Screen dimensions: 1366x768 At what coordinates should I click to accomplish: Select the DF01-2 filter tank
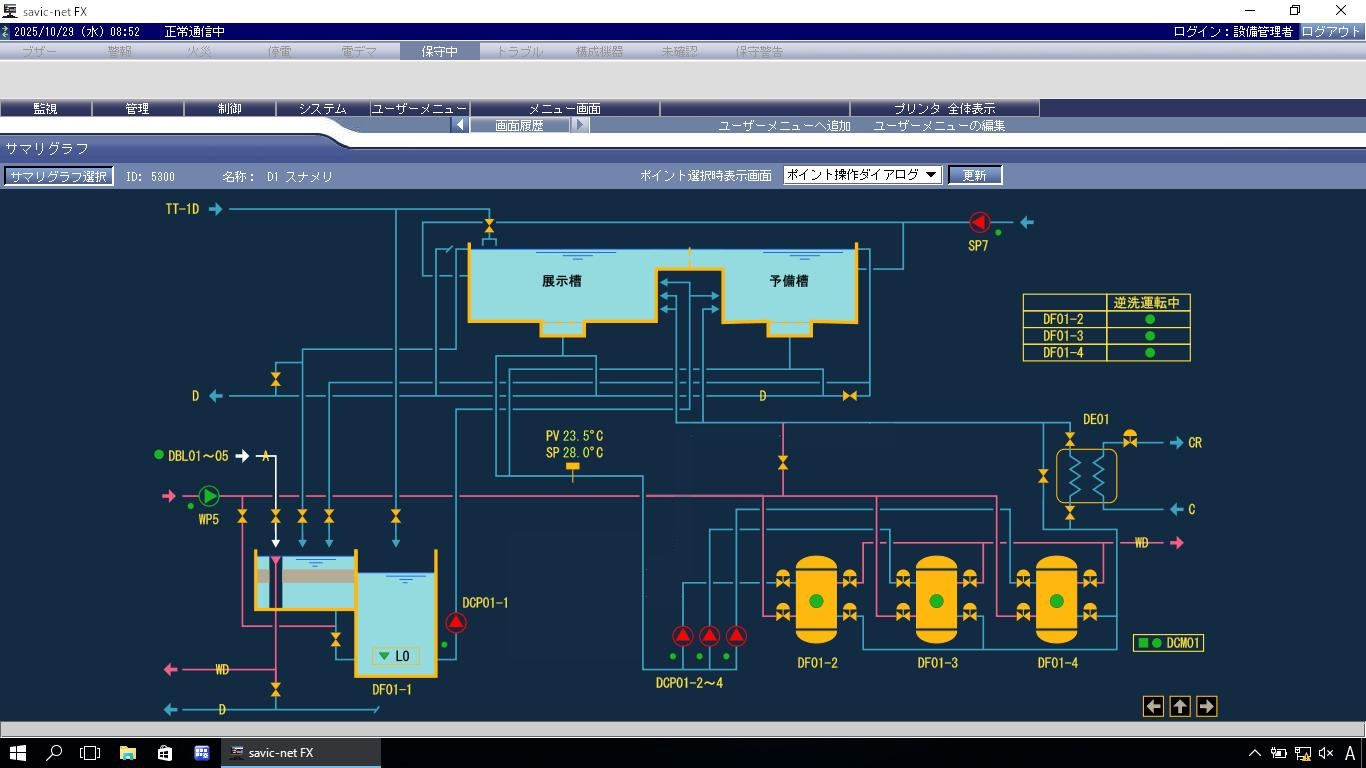pos(816,600)
